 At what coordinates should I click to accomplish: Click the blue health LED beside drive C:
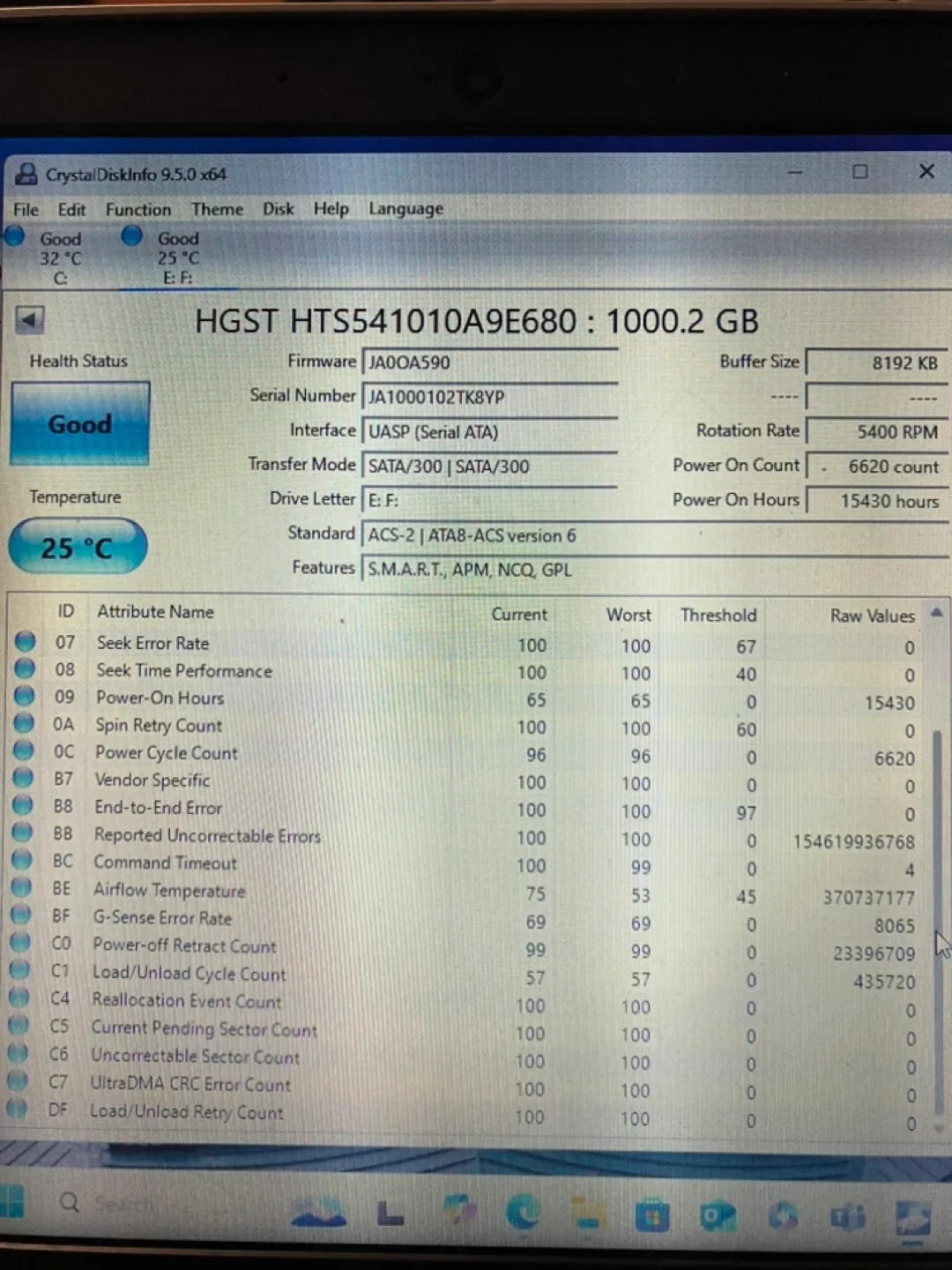14,235
